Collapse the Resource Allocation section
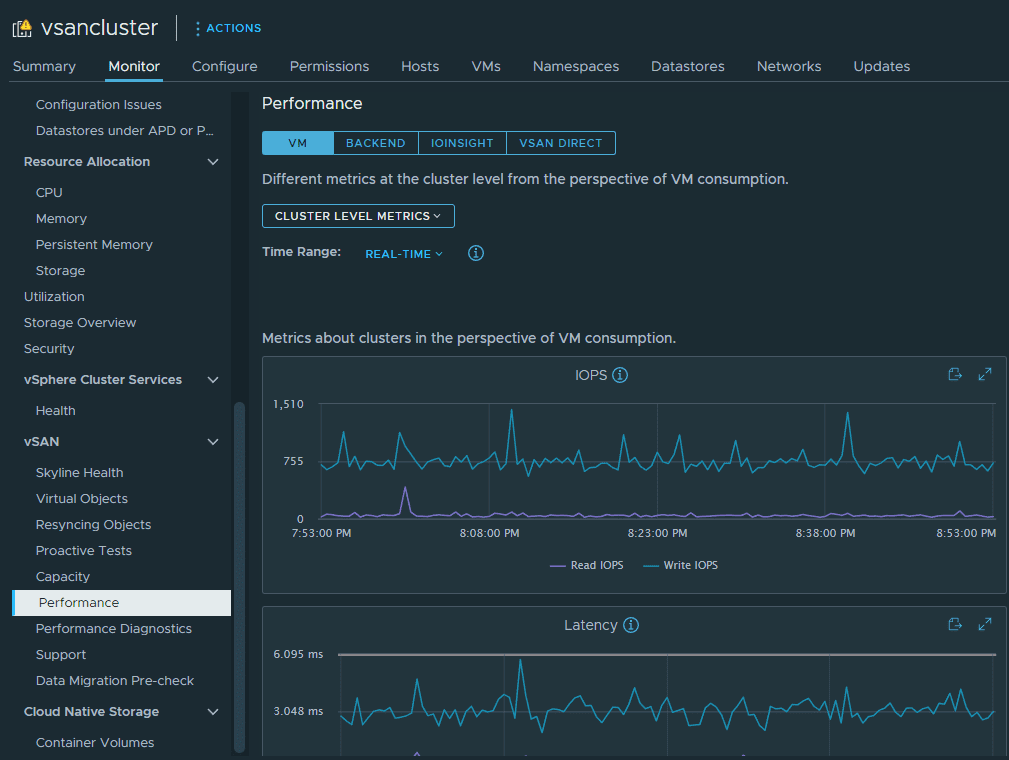The width and height of the screenshot is (1009, 760). (x=212, y=162)
